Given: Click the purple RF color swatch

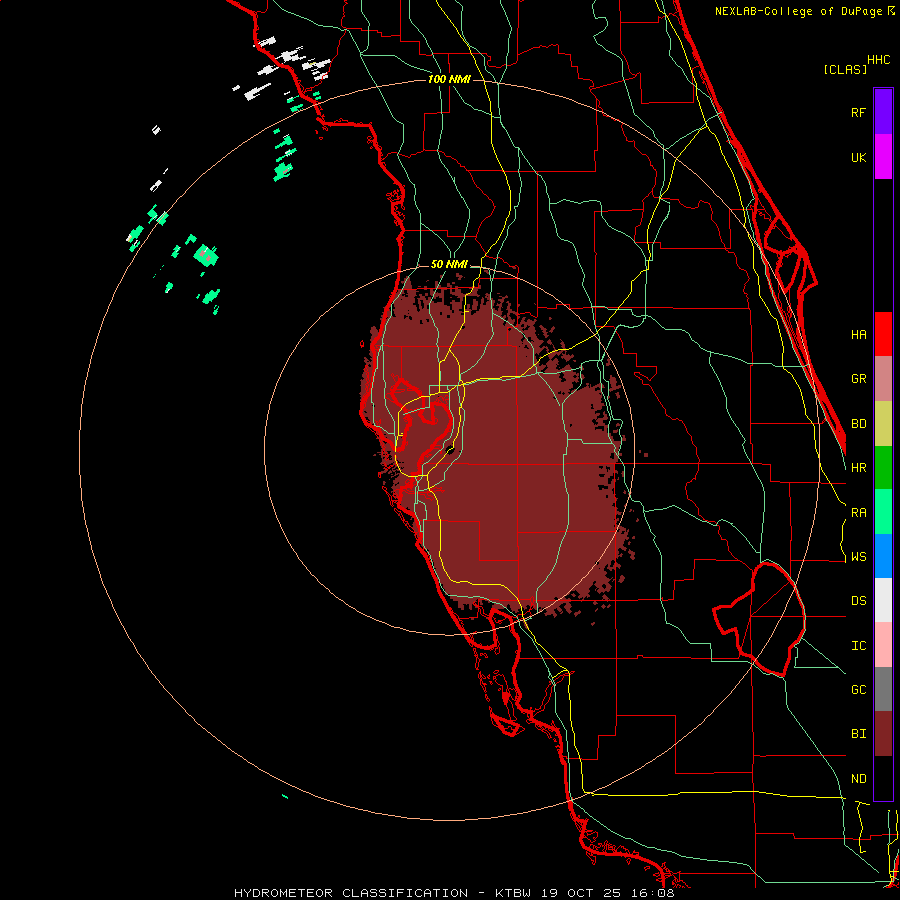Looking at the screenshot, I should 883,112.
